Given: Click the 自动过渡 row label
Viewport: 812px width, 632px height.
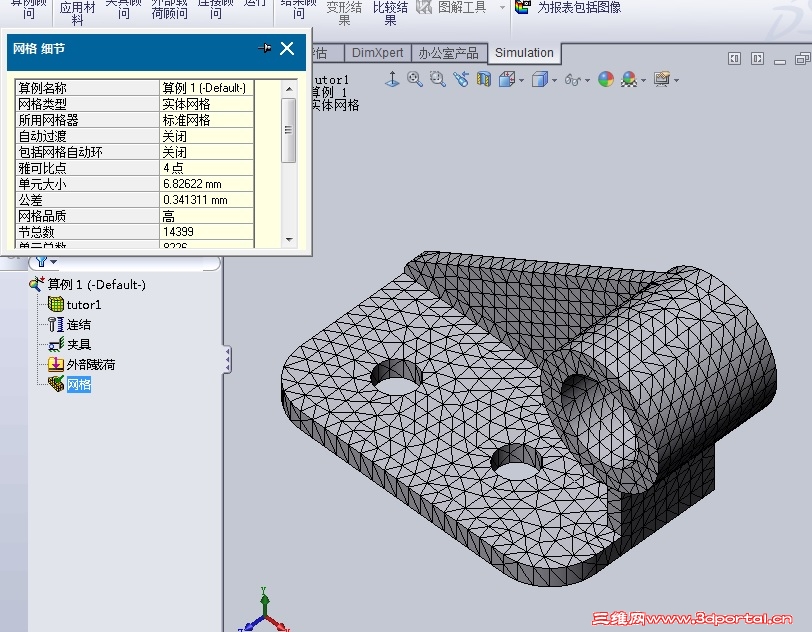Looking at the screenshot, I should (x=42, y=136).
